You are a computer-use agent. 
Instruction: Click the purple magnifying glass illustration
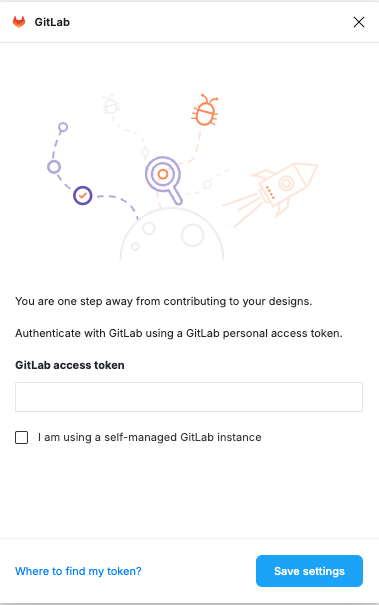pos(164,179)
